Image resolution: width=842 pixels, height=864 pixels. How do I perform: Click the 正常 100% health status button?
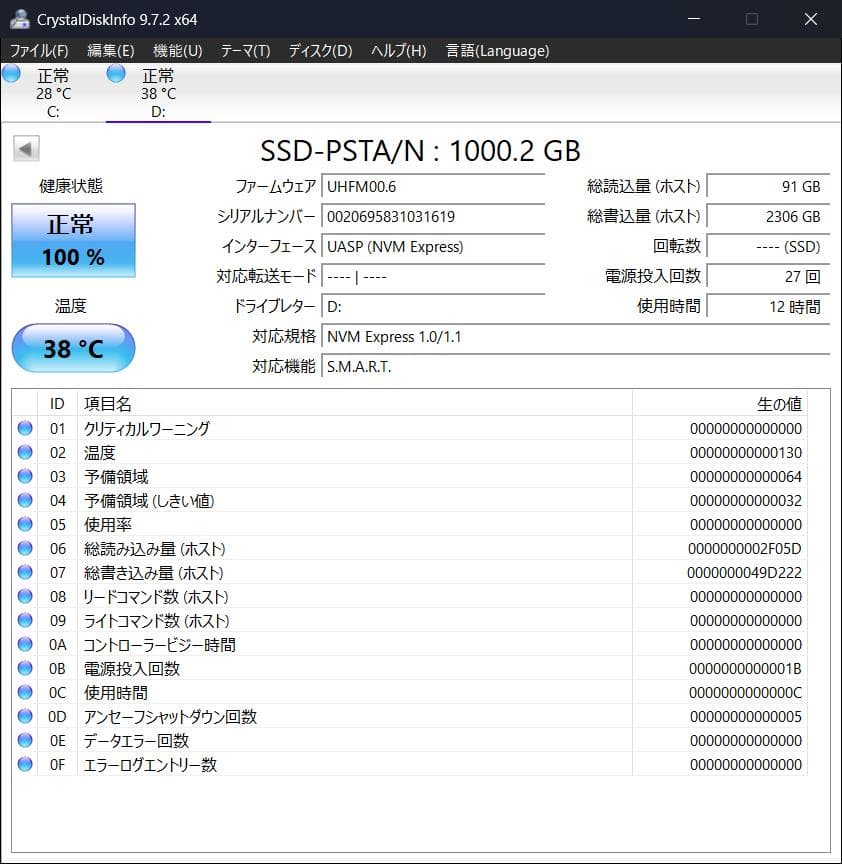(x=72, y=240)
